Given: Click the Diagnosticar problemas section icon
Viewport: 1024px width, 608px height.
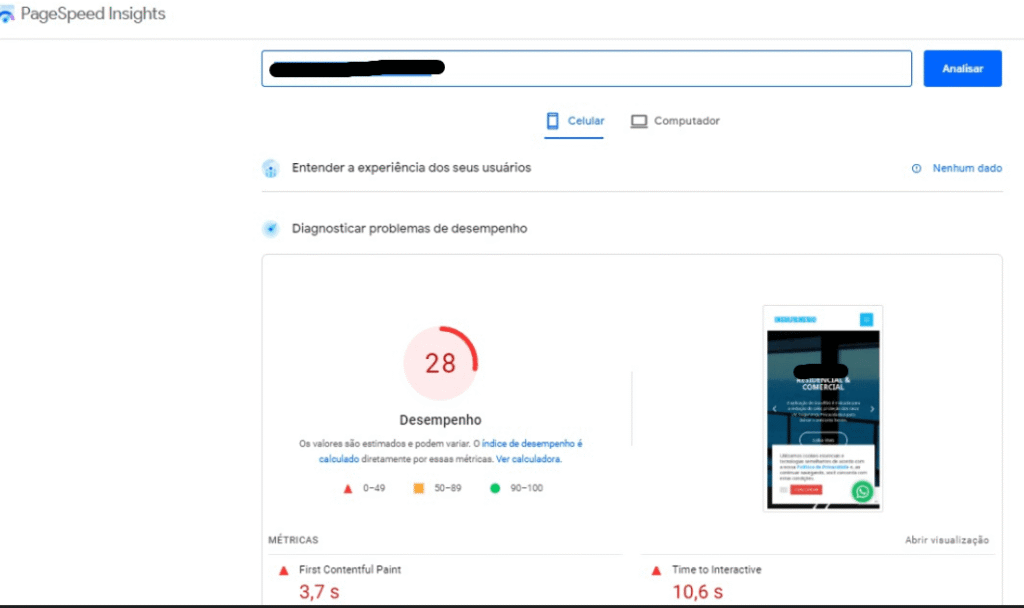Looking at the screenshot, I should [270, 228].
